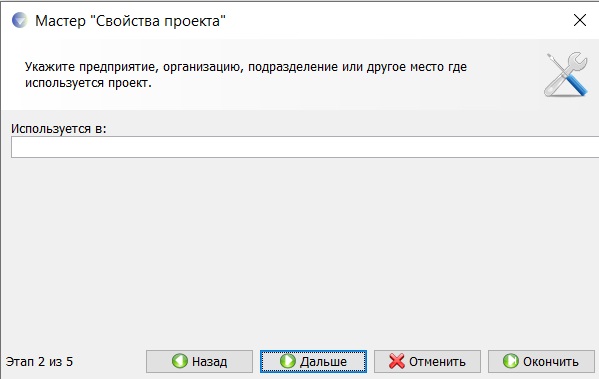Focus the Используется в text field
This screenshot has width=599, height=379.
tap(305, 147)
